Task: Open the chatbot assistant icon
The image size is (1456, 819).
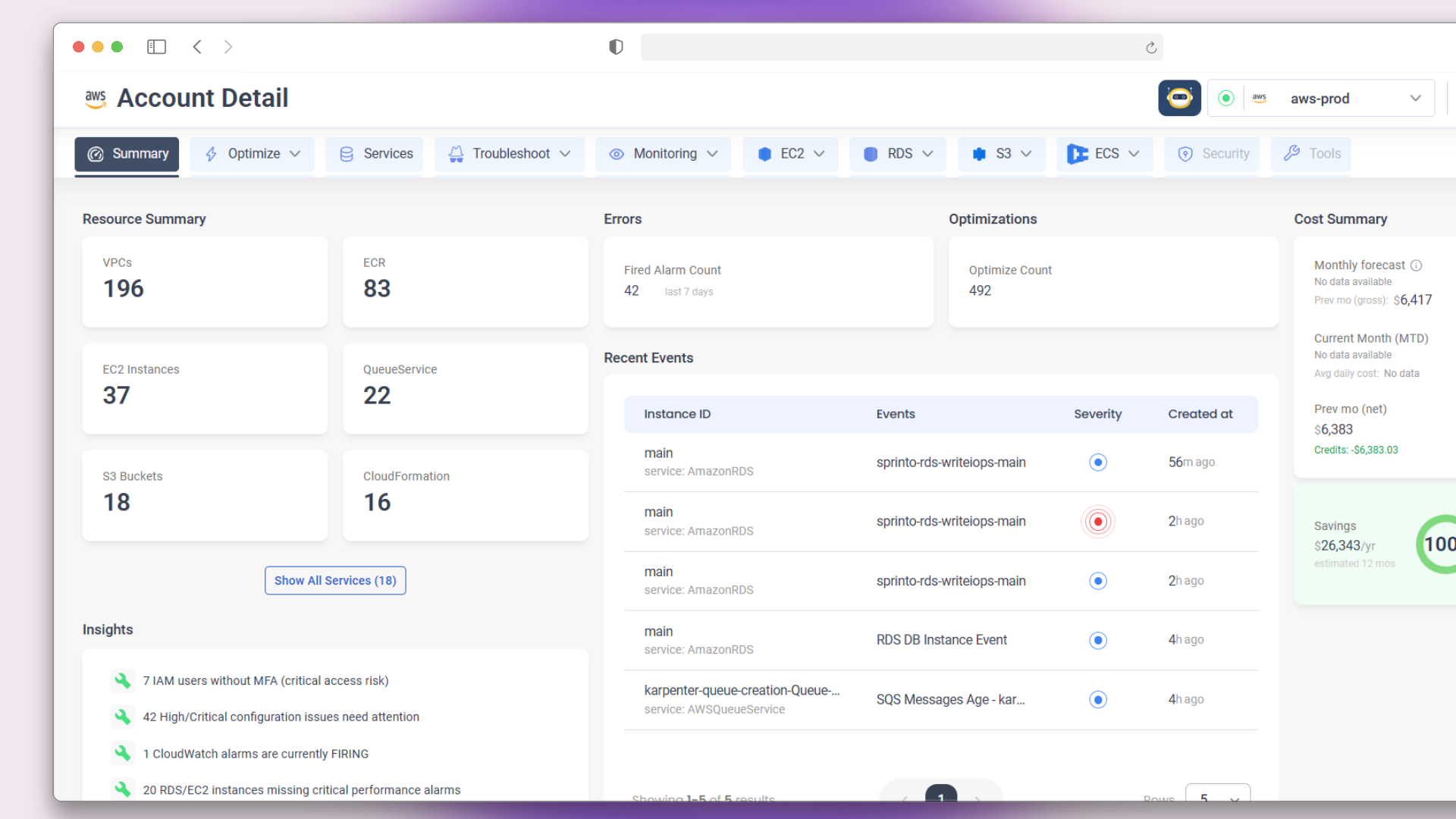Action: click(x=1179, y=98)
